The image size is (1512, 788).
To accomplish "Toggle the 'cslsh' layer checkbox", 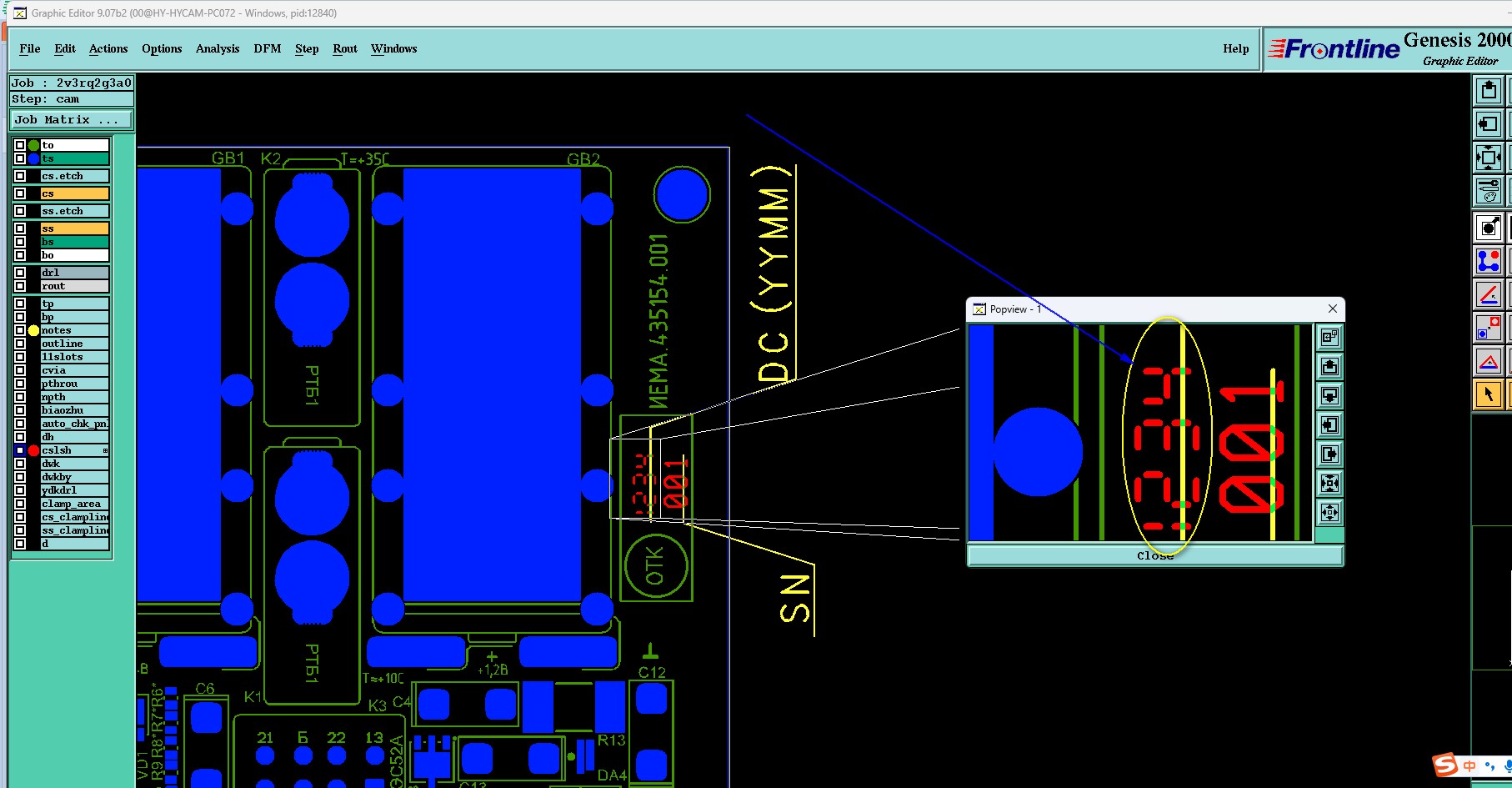I will coord(20,450).
